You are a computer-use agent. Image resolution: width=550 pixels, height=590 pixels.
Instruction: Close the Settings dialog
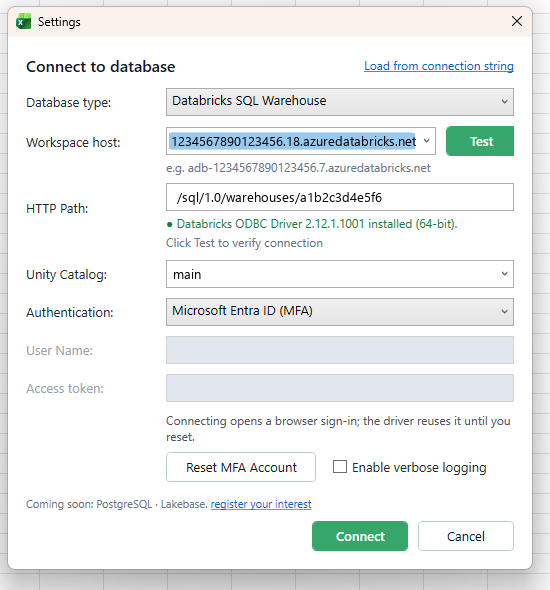(x=517, y=21)
